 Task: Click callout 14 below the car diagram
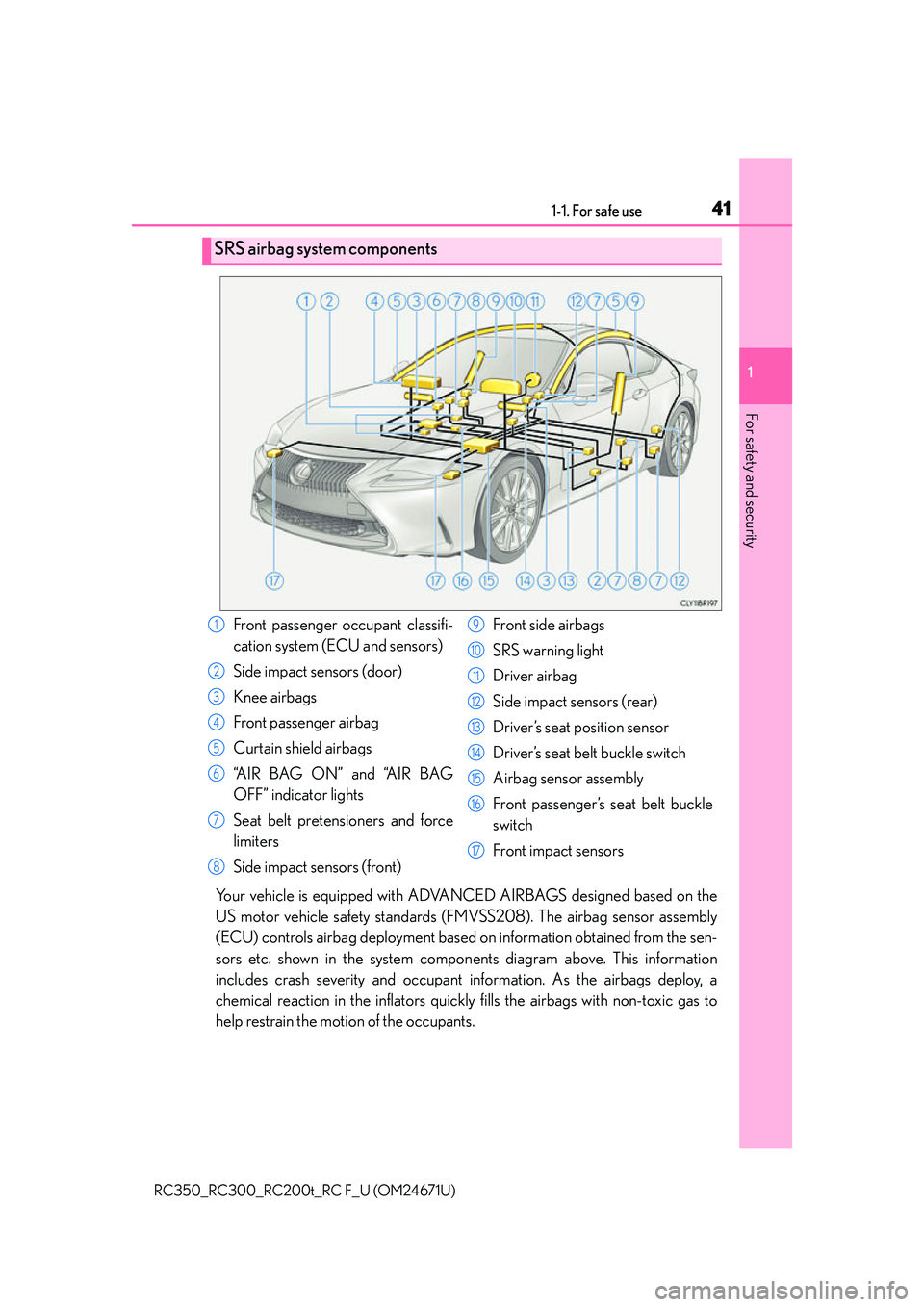click(x=525, y=580)
